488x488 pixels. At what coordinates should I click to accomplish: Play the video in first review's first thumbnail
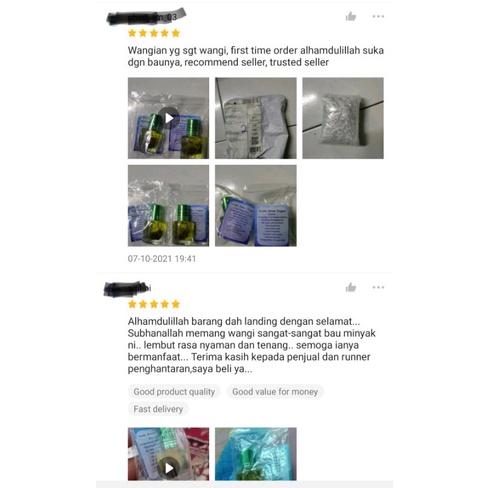pos(169,118)
